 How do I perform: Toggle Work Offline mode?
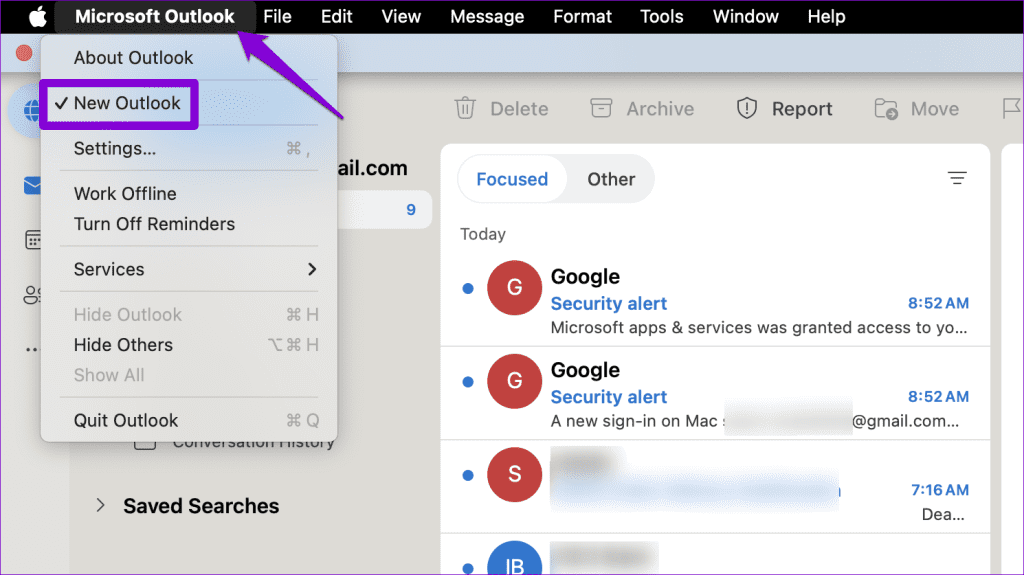(x=125, y=194)
